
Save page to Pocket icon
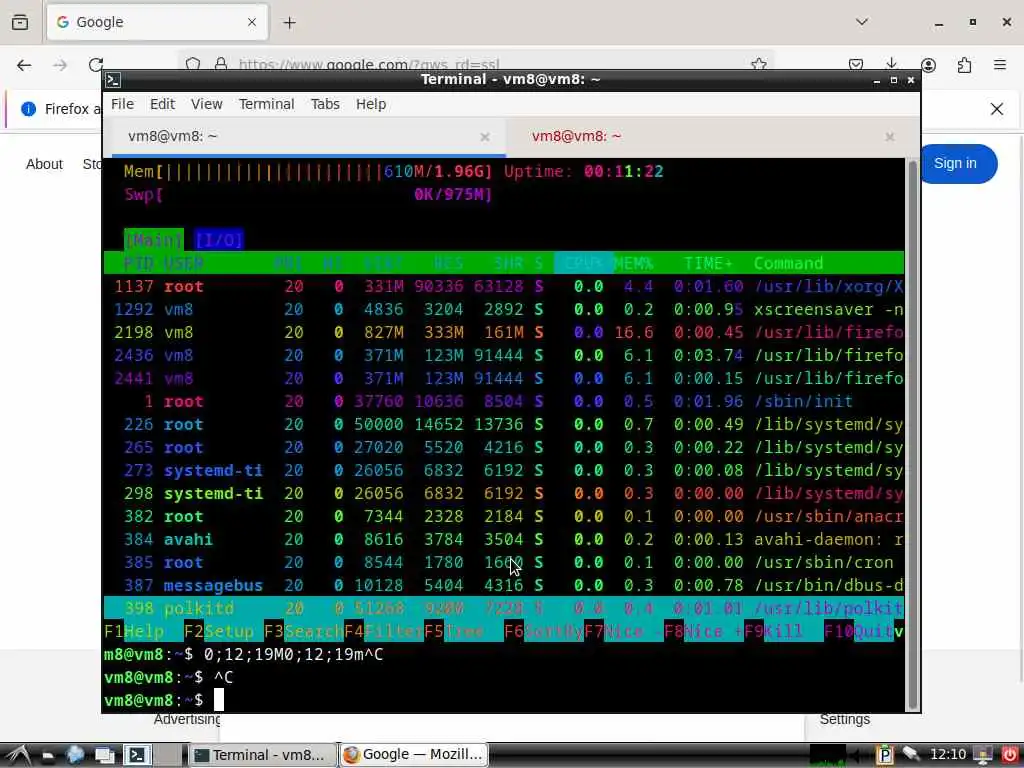click(x=856, y=65)
